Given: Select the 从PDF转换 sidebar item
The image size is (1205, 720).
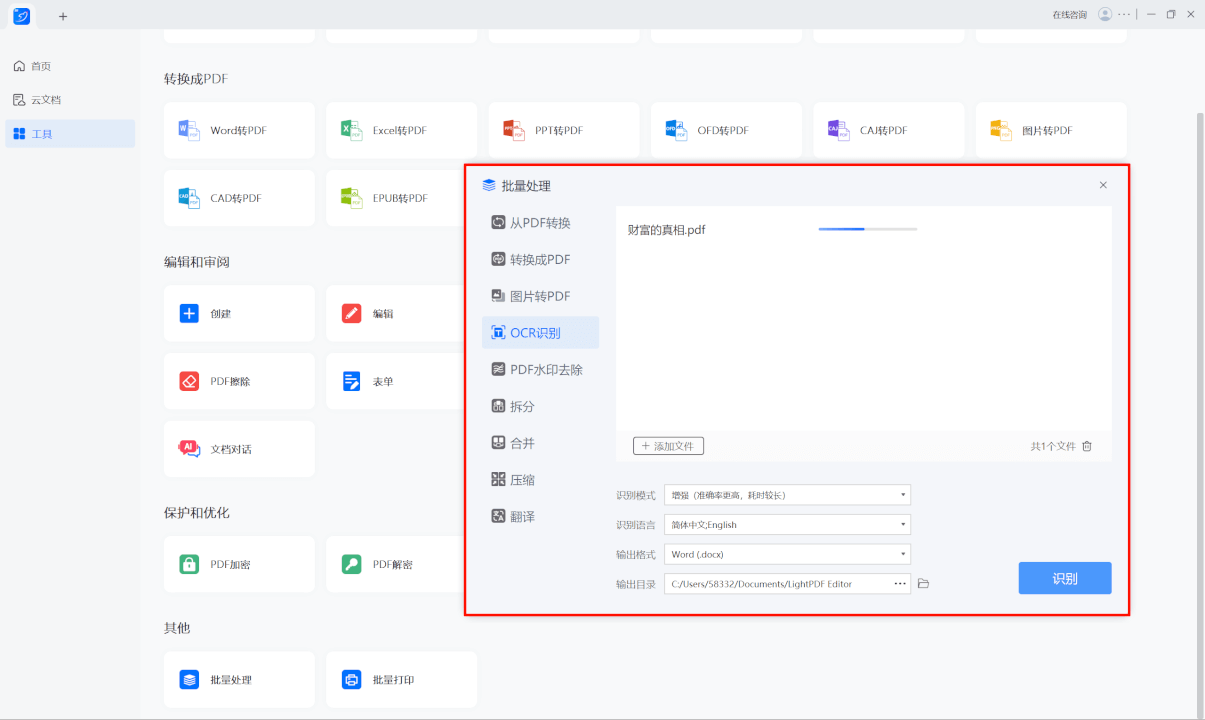Looking at the screenshot, I should click(540, 223).
